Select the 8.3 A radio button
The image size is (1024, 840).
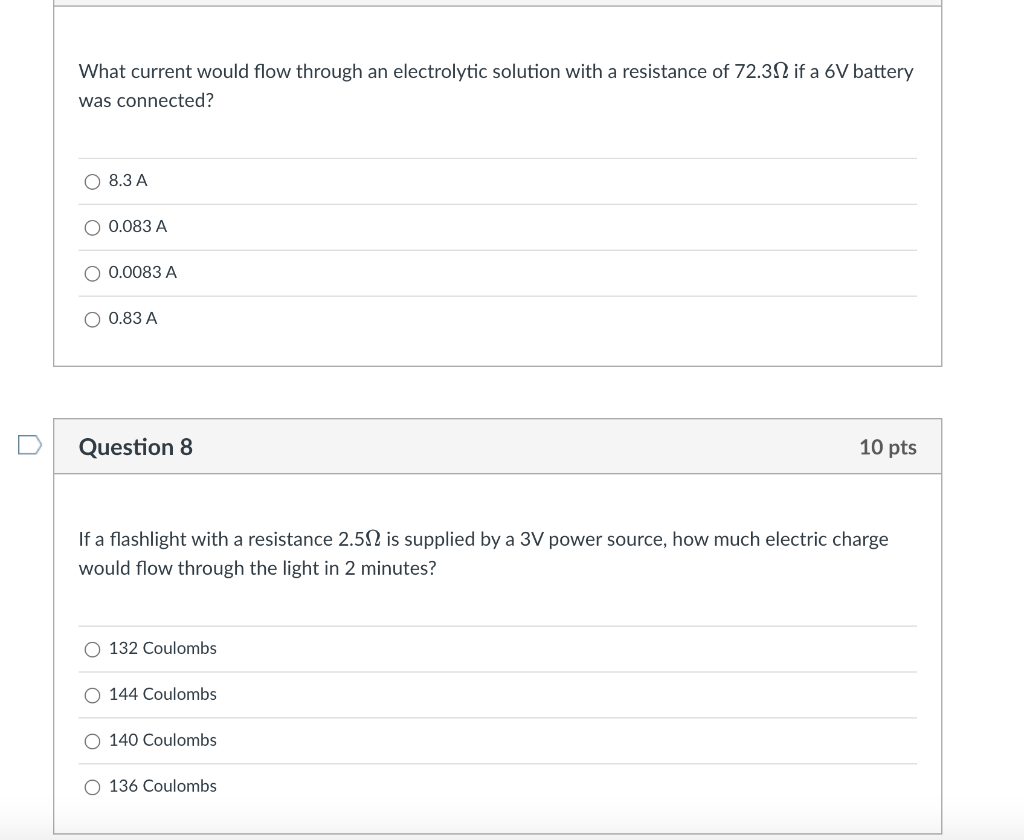click(92, 181)
